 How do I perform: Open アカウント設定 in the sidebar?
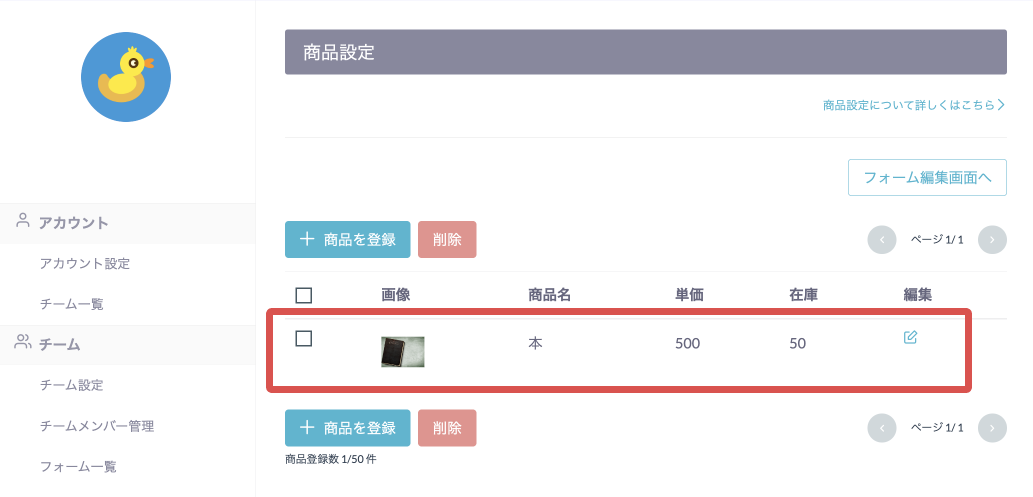pos(85,264)
